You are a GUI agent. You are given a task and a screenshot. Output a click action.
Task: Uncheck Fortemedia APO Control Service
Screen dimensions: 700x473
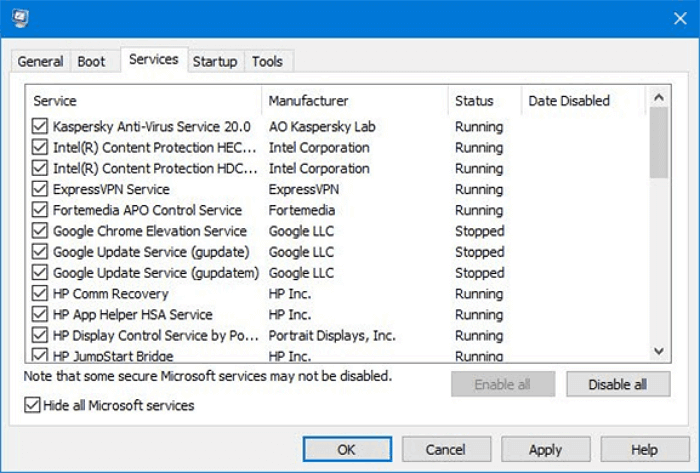(40, 210)
